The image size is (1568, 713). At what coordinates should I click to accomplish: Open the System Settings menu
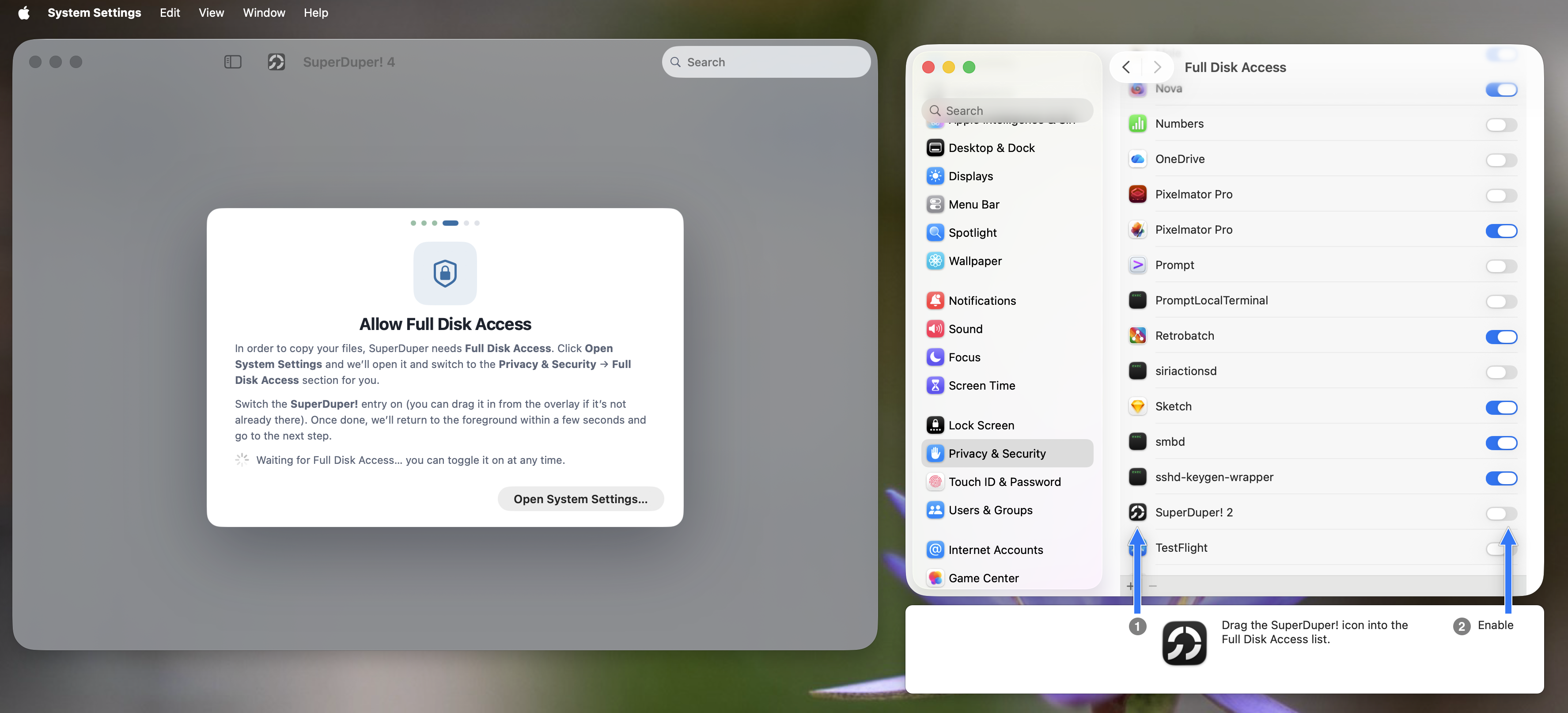pos(95,13)
